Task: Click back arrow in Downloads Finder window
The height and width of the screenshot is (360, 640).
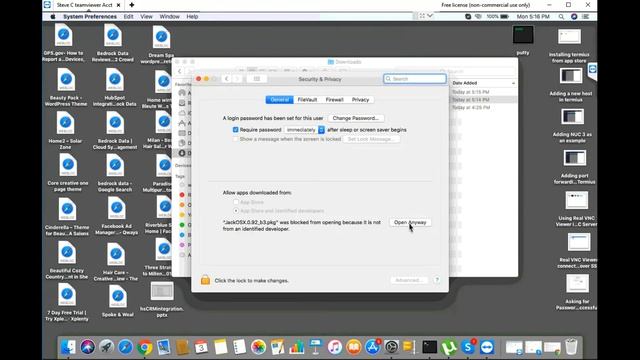Action: tap(180, 71)
